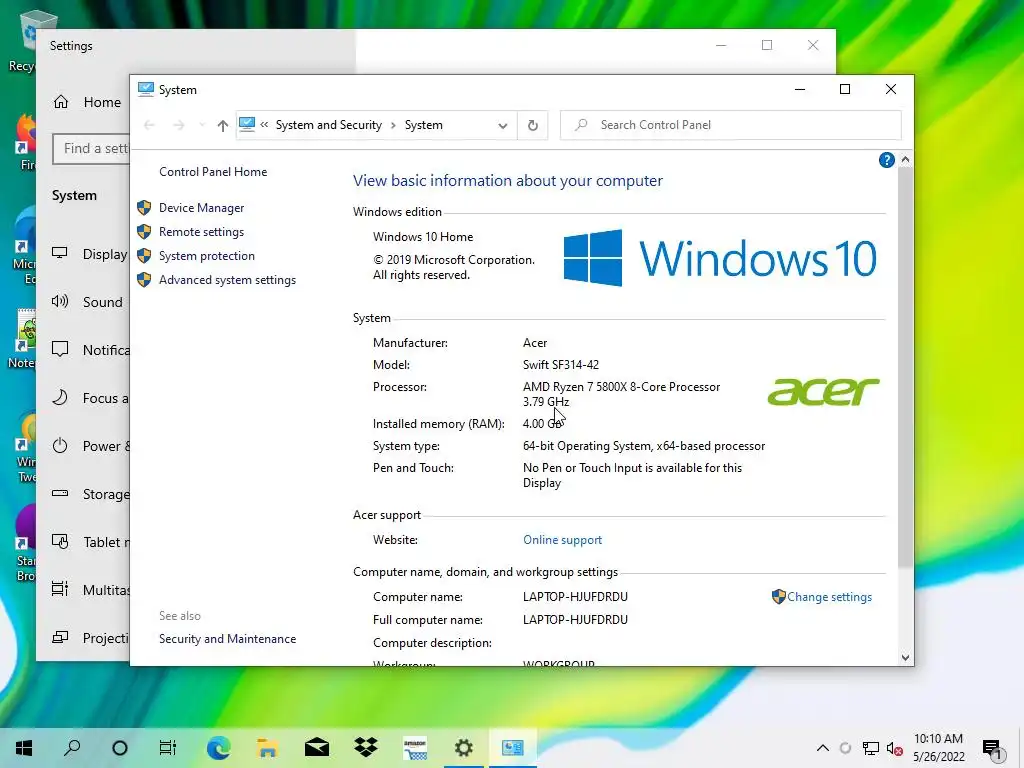Image resolution: width=1024 pixels, height=768 pixels.
Task: Open Mail app from taskbar
Action: click(x=317, y=748)
